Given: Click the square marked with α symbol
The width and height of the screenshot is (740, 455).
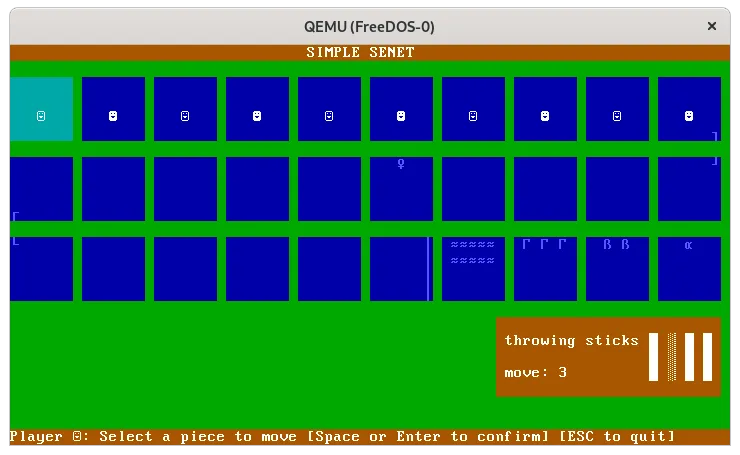Looking at the screenshot, I should pyautogui.click(x=690, y=269).
